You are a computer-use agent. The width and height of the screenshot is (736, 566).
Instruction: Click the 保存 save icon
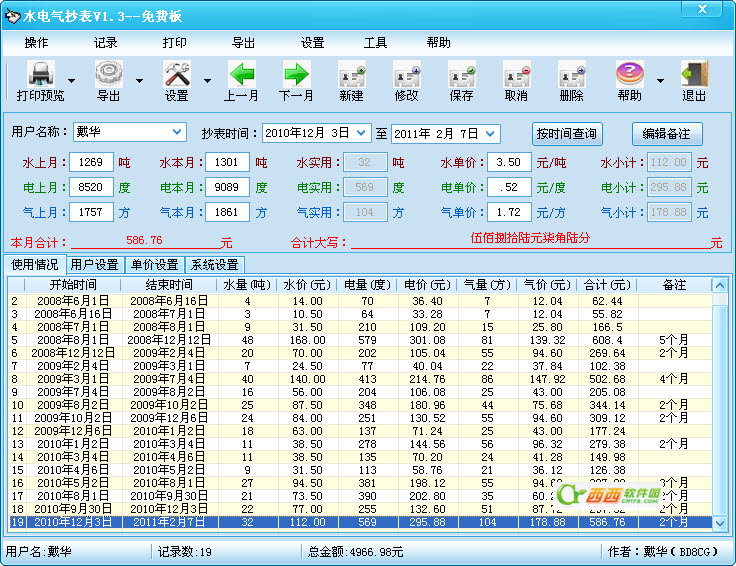[x=461, y=74]
